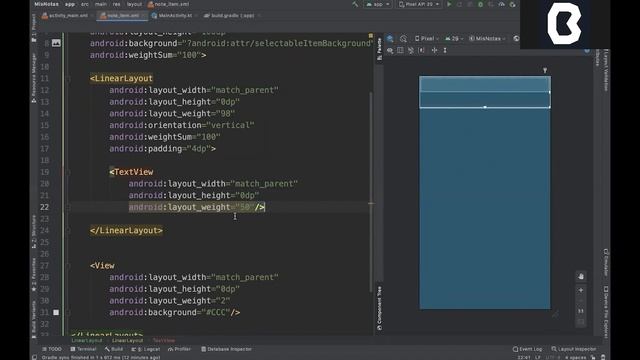Open the Event Log
The width and height of the screenshot is (640, 360).
point(528,349)
